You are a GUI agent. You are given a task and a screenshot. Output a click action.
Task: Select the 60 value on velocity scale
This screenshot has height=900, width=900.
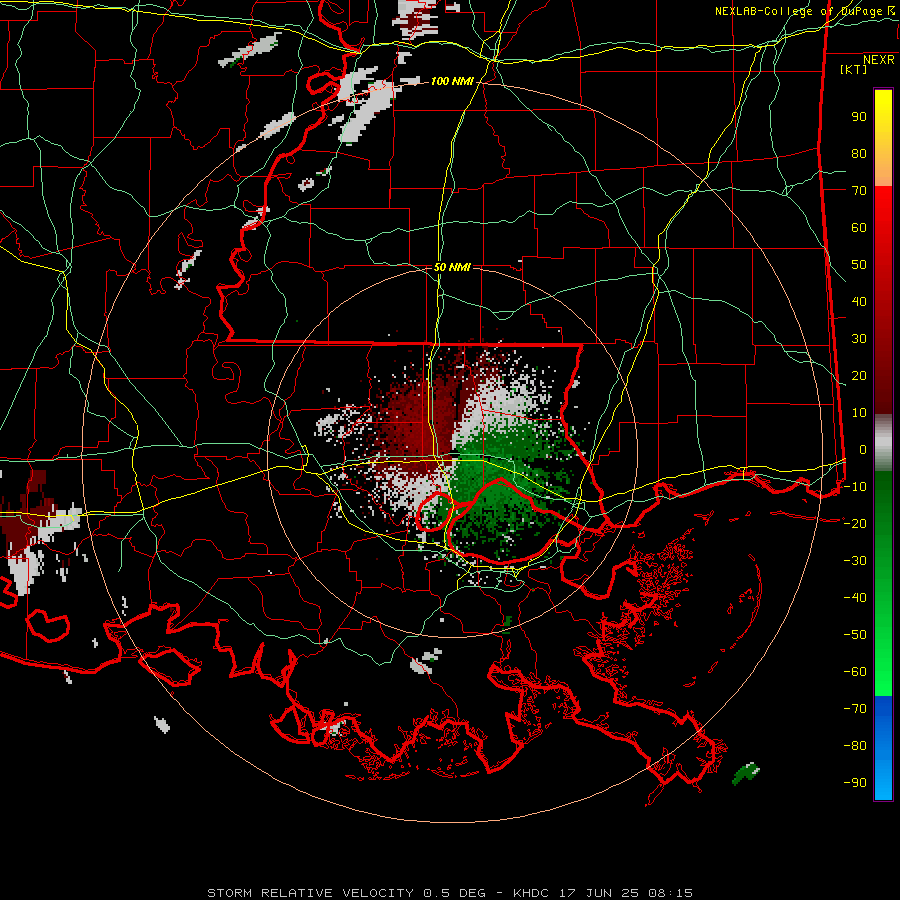pos(859,228)
